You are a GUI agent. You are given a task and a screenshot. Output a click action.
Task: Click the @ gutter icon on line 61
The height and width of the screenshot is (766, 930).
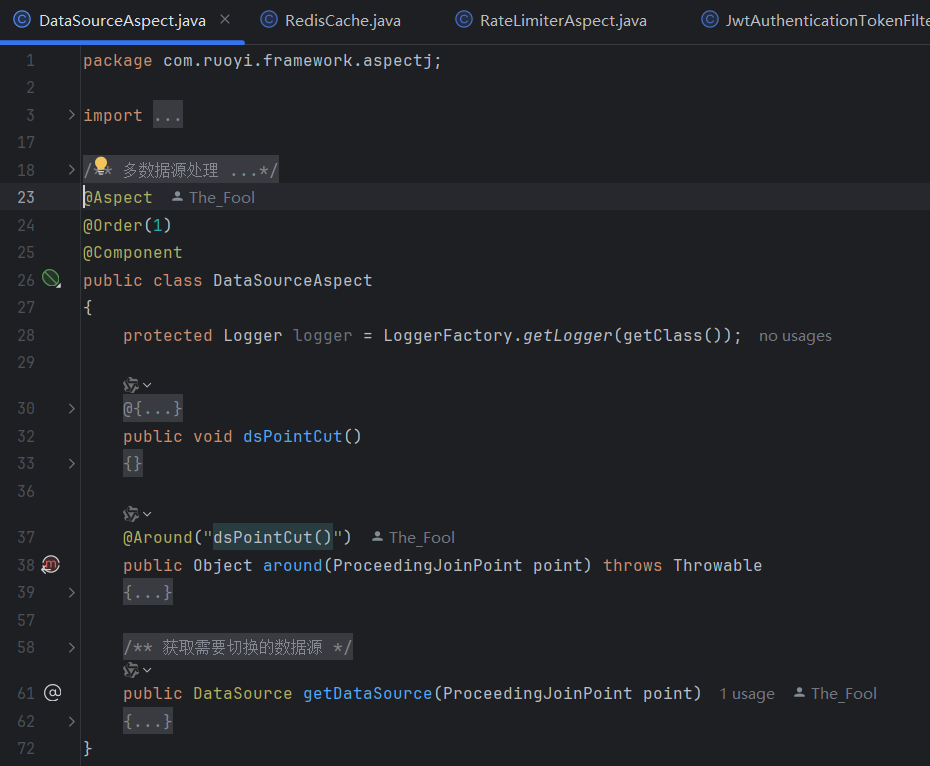click(52, 692)
